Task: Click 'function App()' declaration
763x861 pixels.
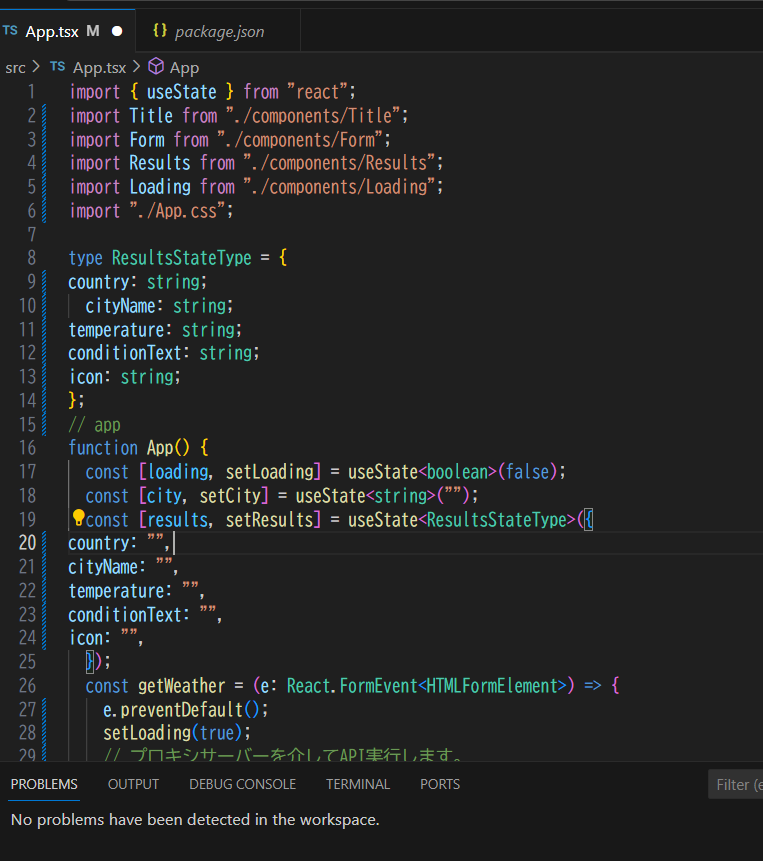Action: point(129,448)
